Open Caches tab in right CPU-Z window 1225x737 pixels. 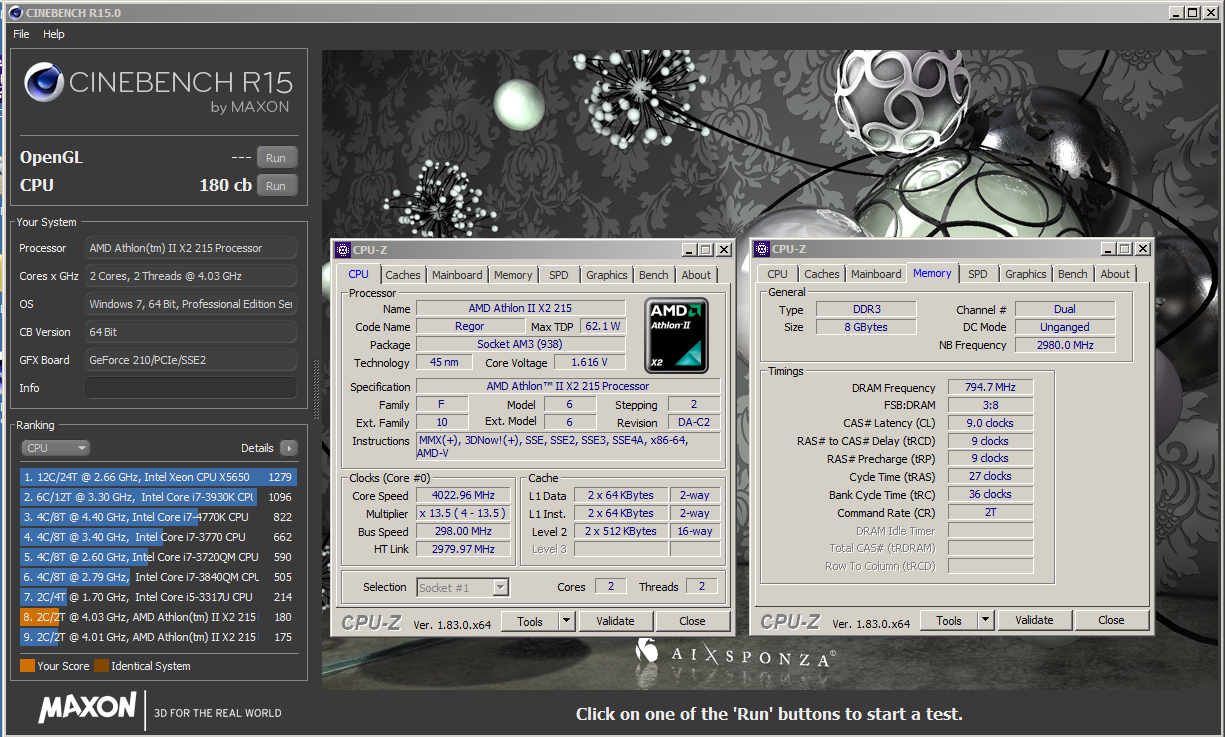pos(822,275)
